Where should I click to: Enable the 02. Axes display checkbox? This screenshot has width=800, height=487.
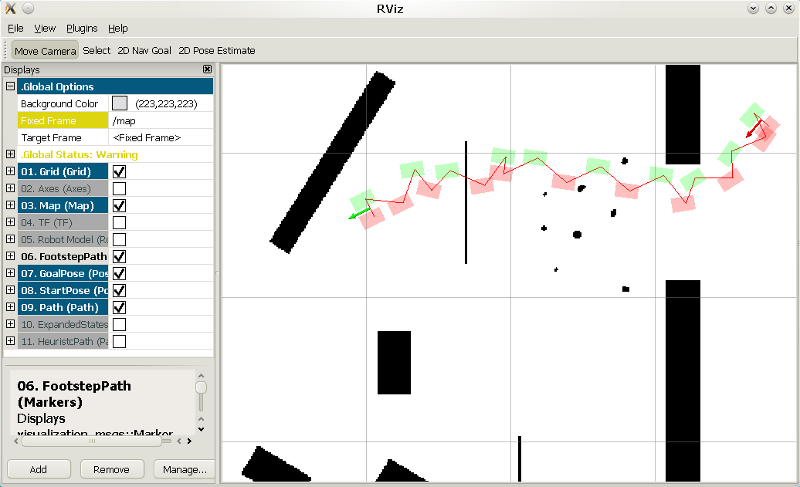(119, 189)
